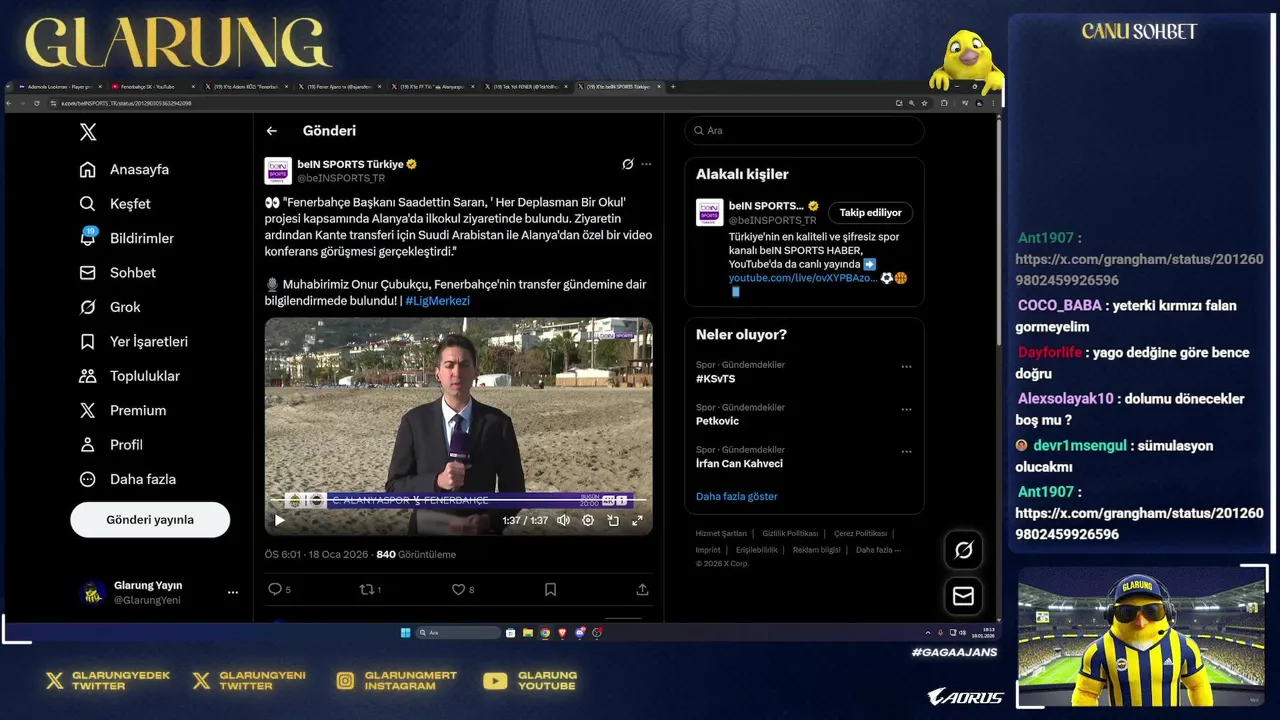Seek on the video progress bar
The height and width of the screenshot is (720, 1280).
click(x=458, y=500)
